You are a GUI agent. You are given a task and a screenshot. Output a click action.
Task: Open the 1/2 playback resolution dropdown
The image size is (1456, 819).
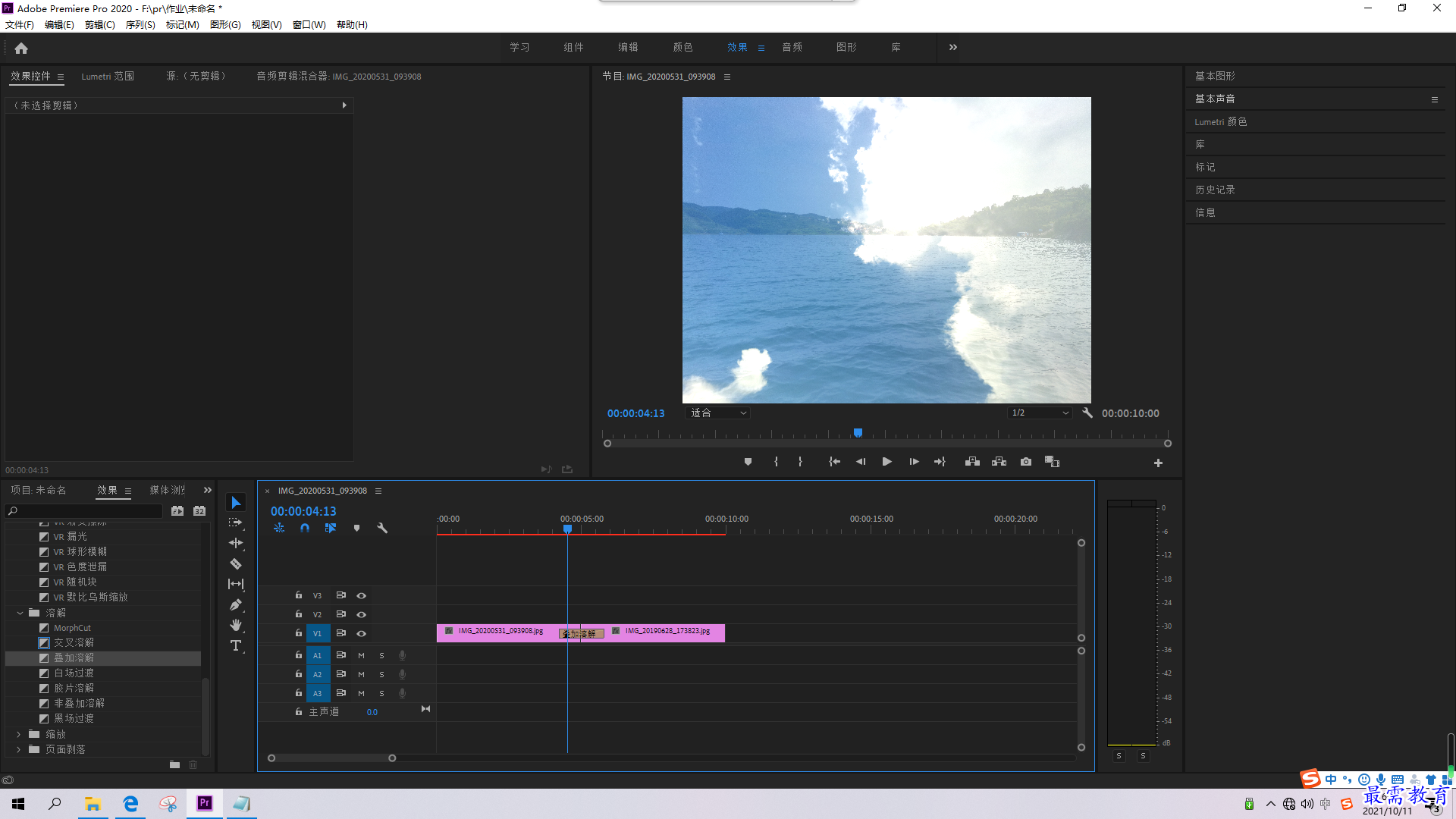point(1040,413)
